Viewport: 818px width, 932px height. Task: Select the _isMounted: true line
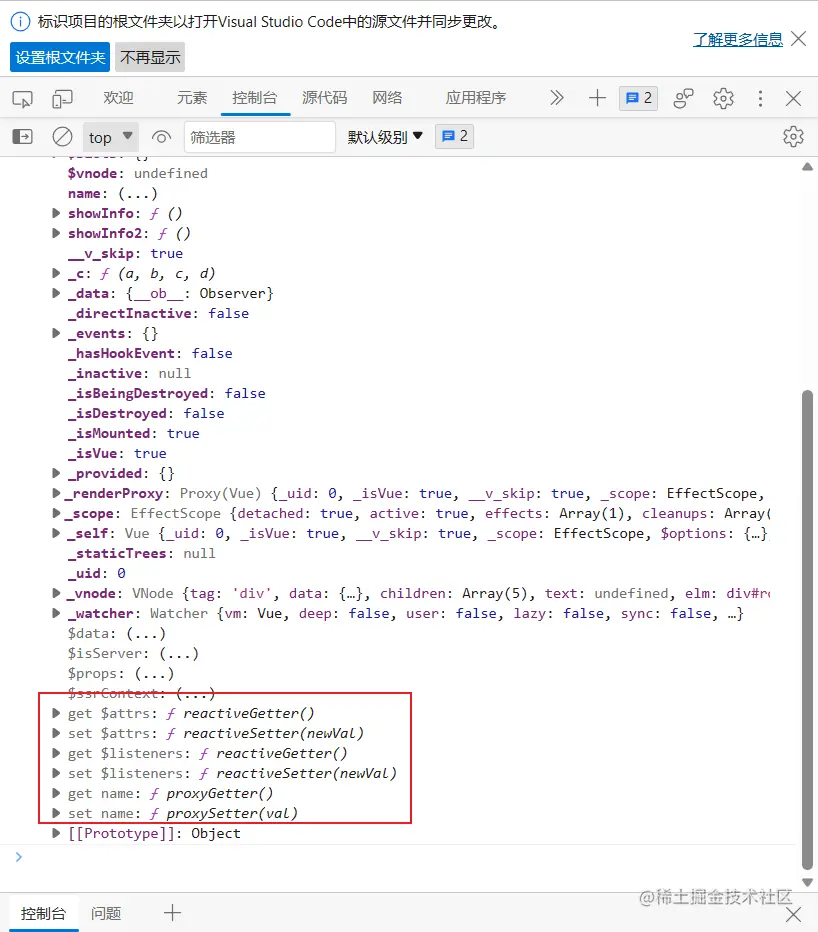click(x=133, y=433)
